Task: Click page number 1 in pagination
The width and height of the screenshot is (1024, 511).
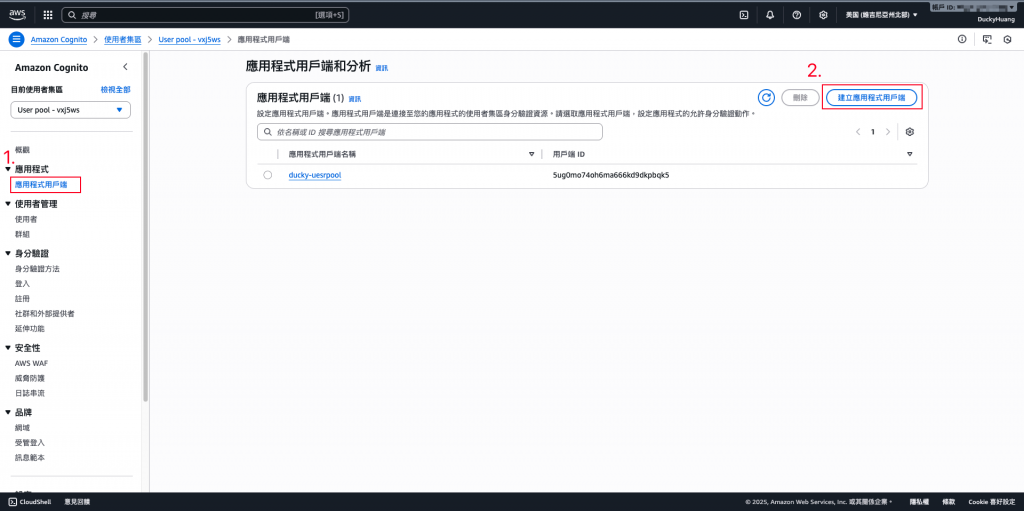Action: [872, 131]
